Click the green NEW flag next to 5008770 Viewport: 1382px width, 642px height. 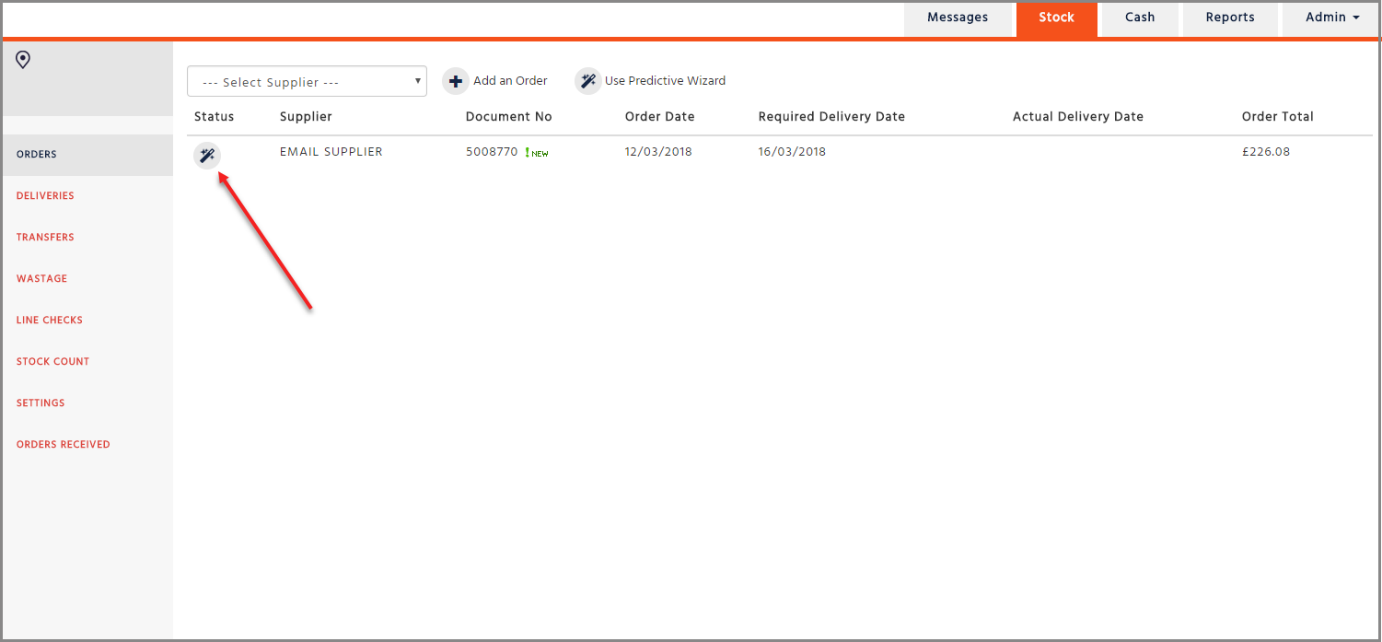click(537, 153)
